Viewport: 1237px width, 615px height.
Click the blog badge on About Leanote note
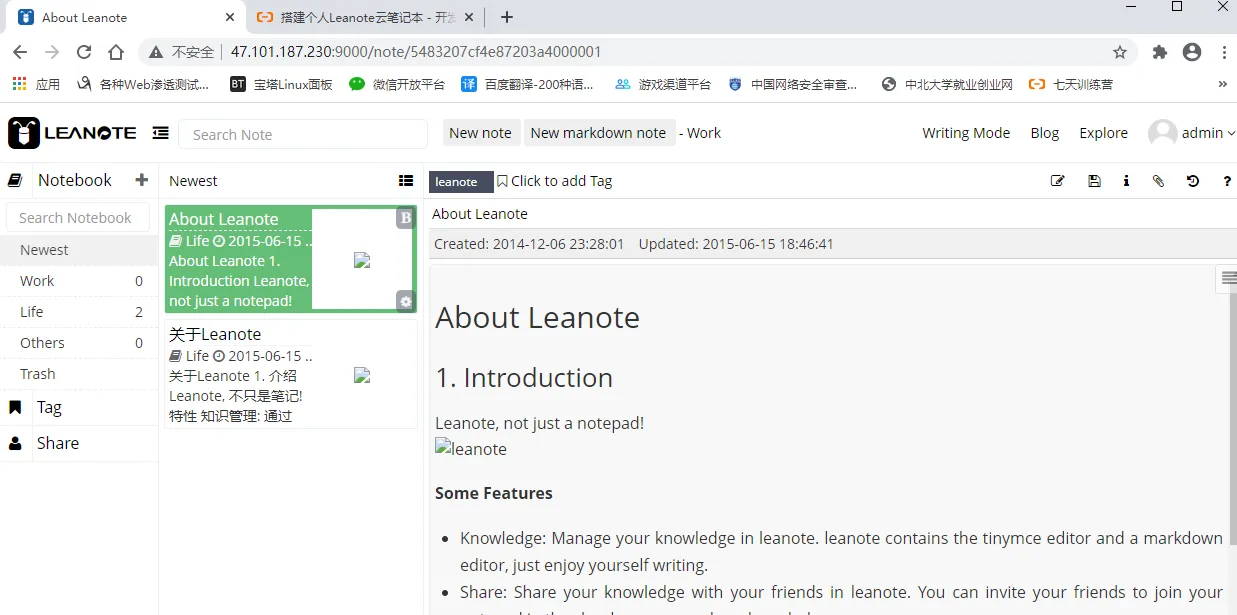pyautogui.click(x=405, y=218)
